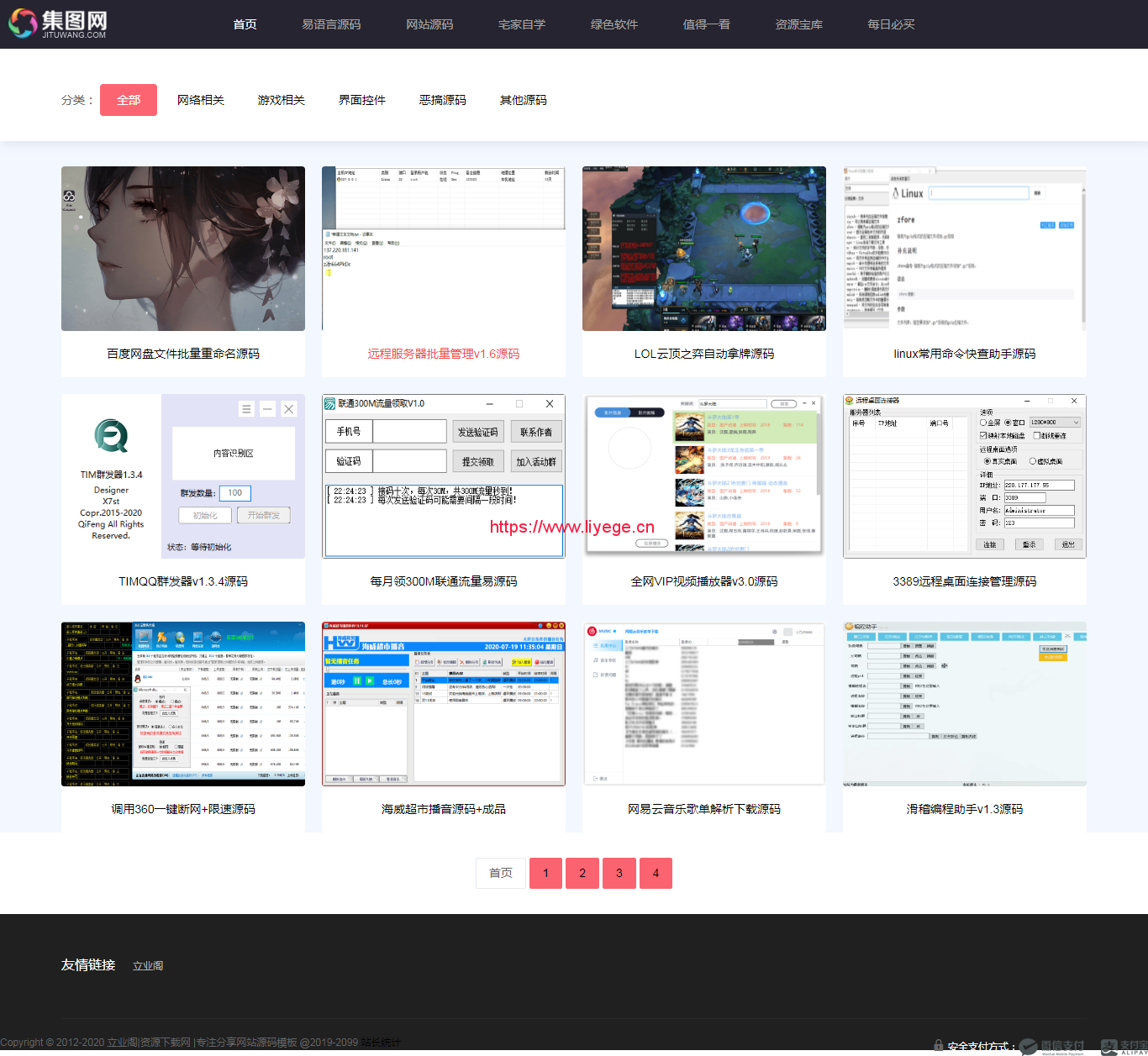Open the 网易云音乐歌单解析下载源码 thumbnail
This screenshot has height=1056, width=1148.
coord(704,704)
